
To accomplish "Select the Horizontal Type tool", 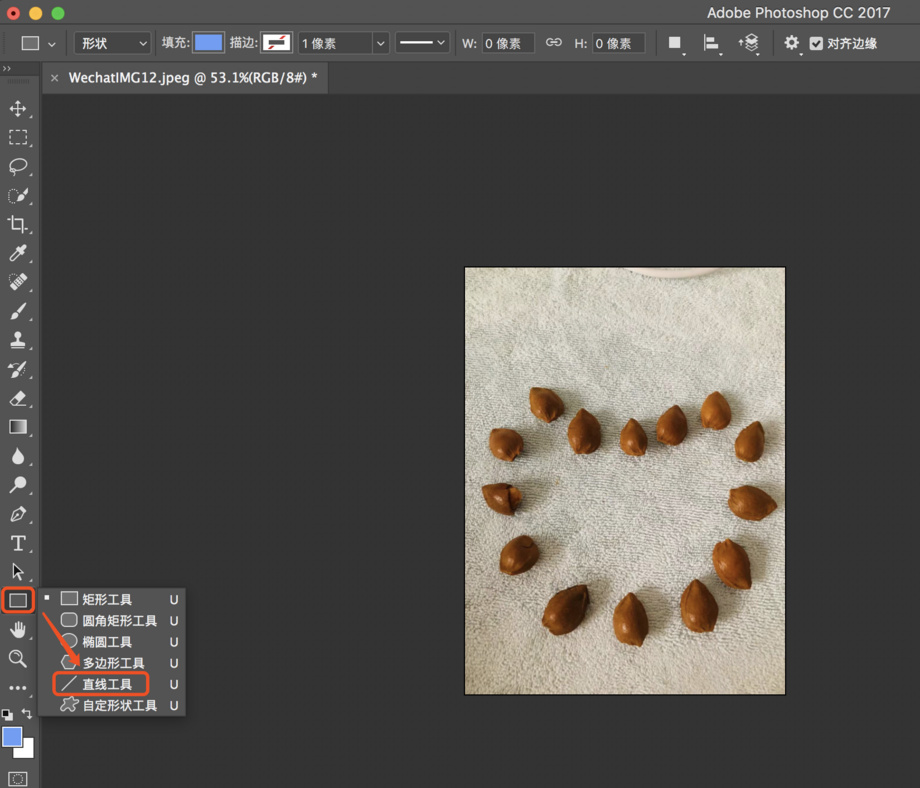I will (18, 543).
